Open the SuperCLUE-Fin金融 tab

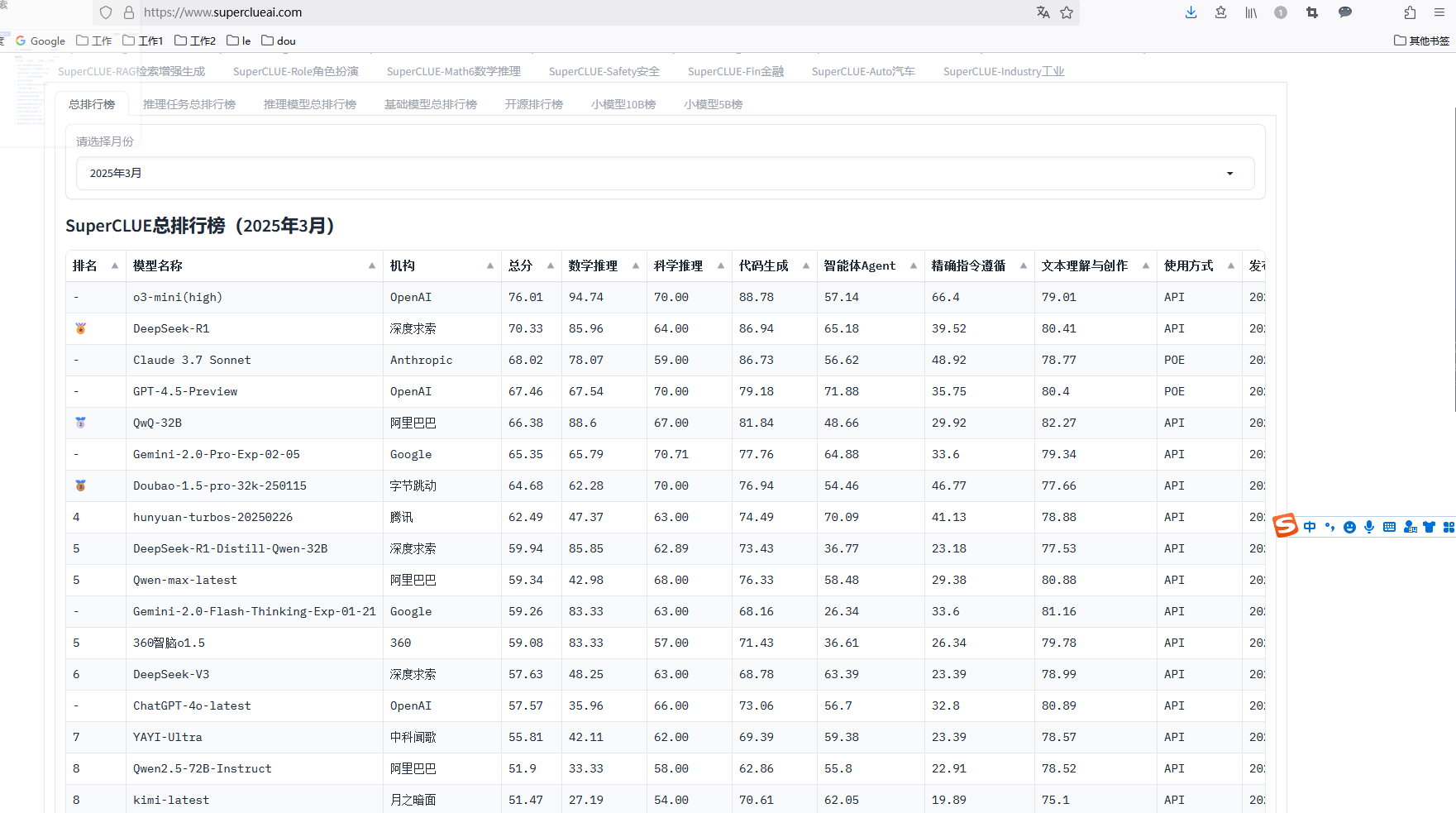click(x=736, y=72)
